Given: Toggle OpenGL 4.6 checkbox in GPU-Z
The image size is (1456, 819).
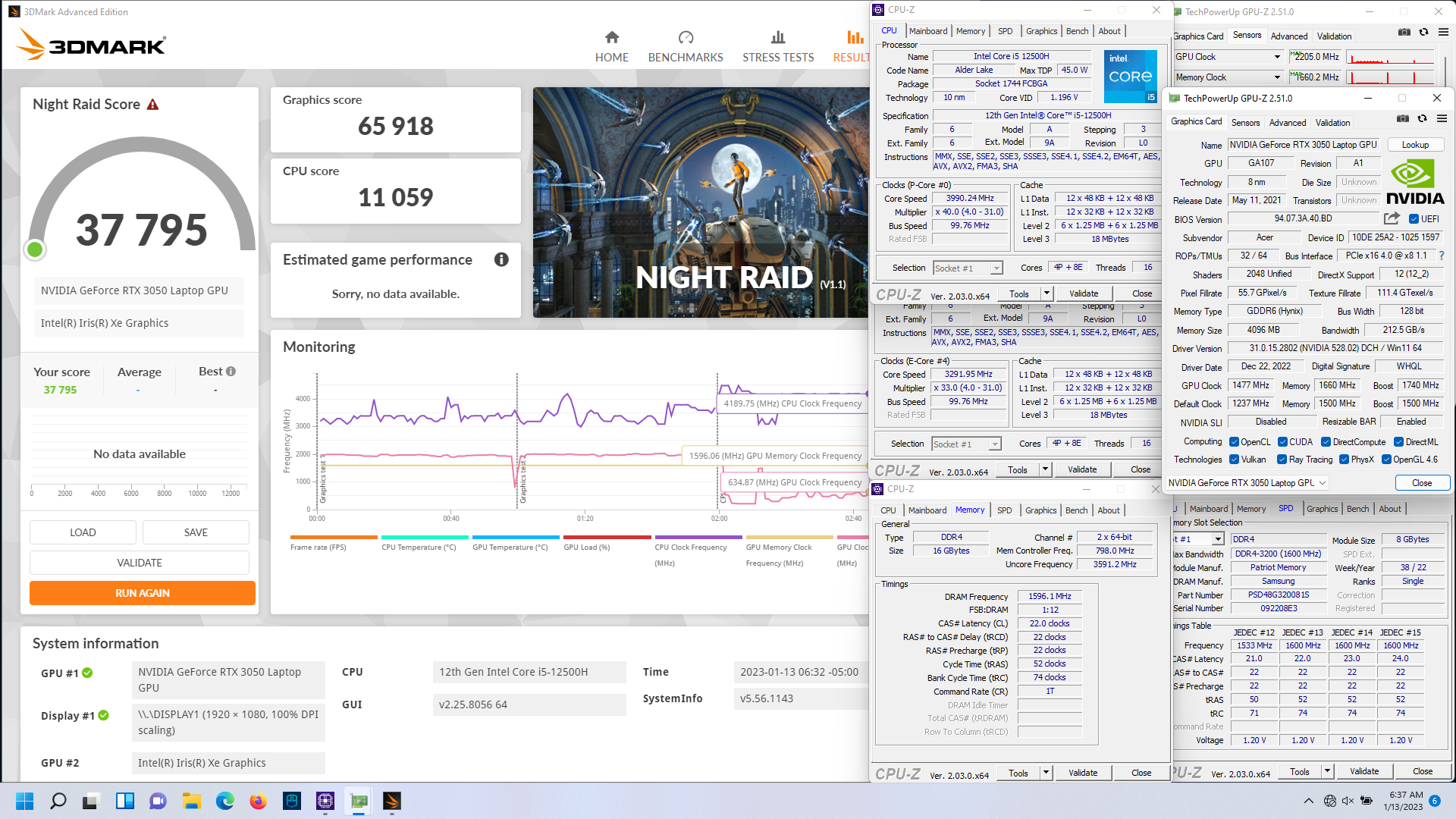Looking at the screenshot, I should pyautogui.click(x=1386, y=460).
